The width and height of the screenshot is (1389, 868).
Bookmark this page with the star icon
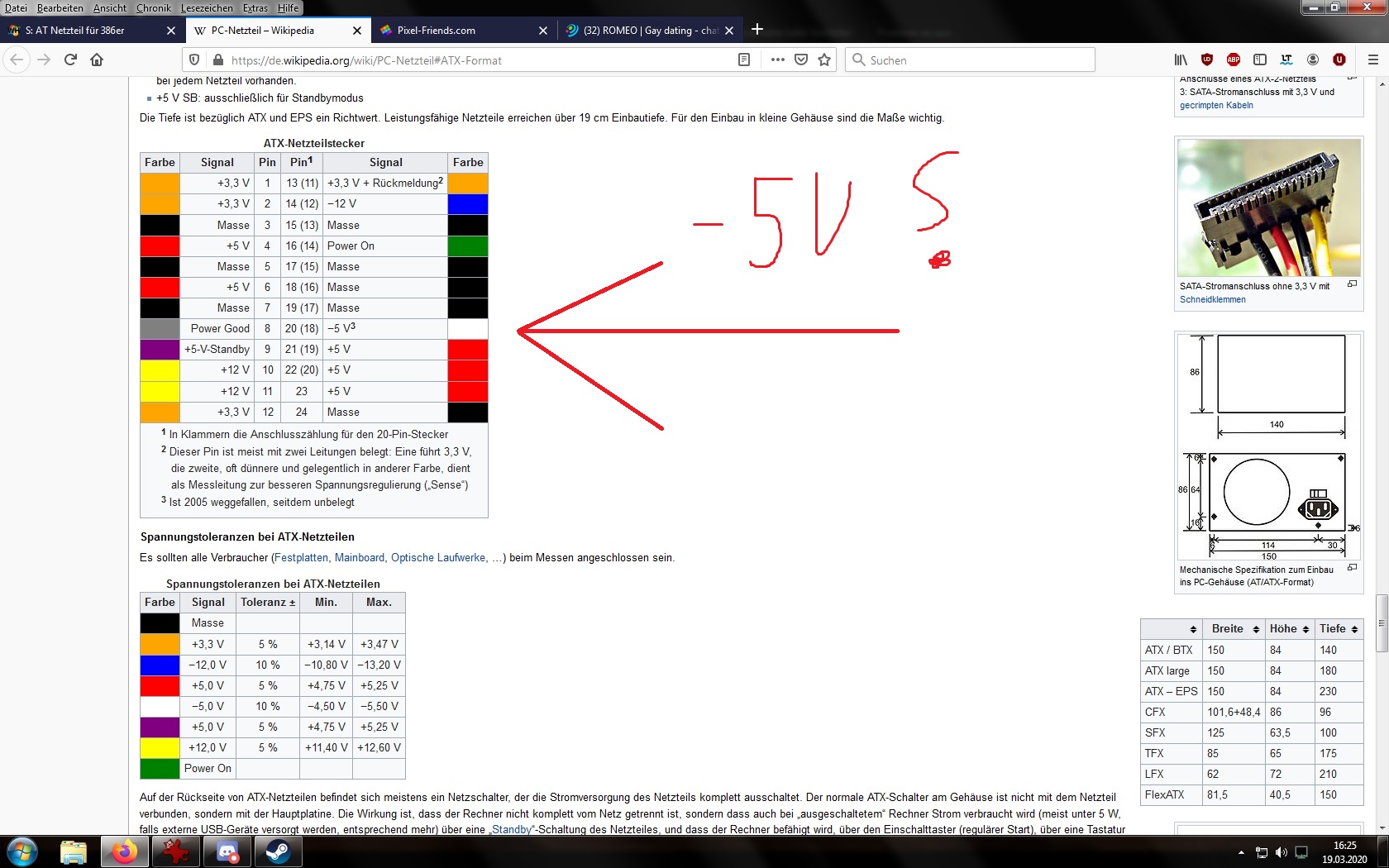pyautogui.click(x=824, y=60)
